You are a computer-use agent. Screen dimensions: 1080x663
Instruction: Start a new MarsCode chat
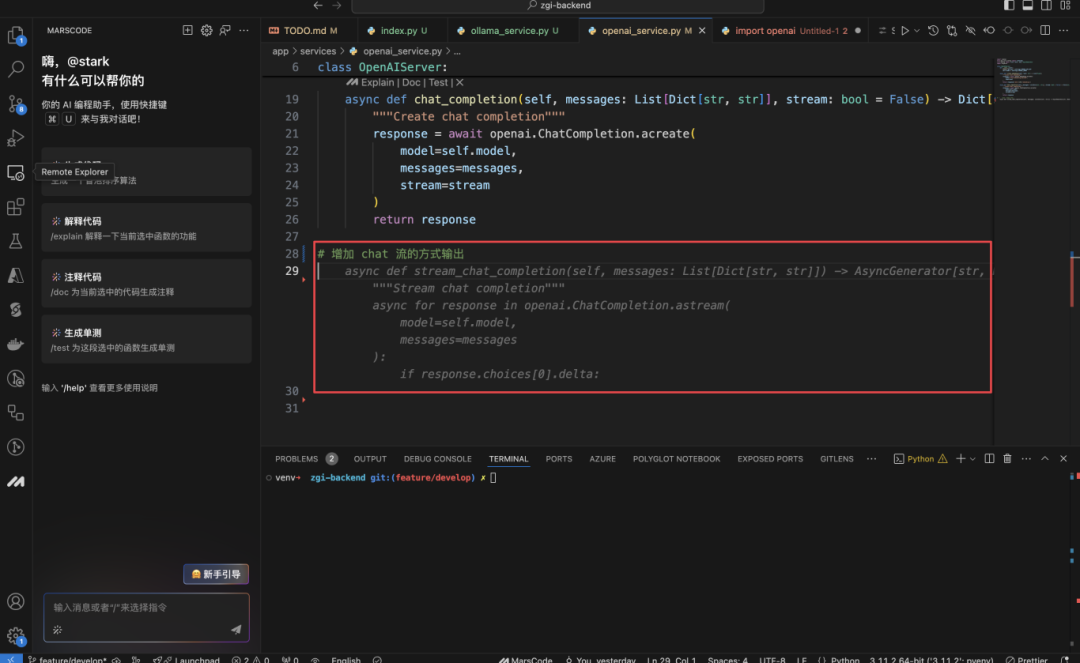[x=187, y=30]
